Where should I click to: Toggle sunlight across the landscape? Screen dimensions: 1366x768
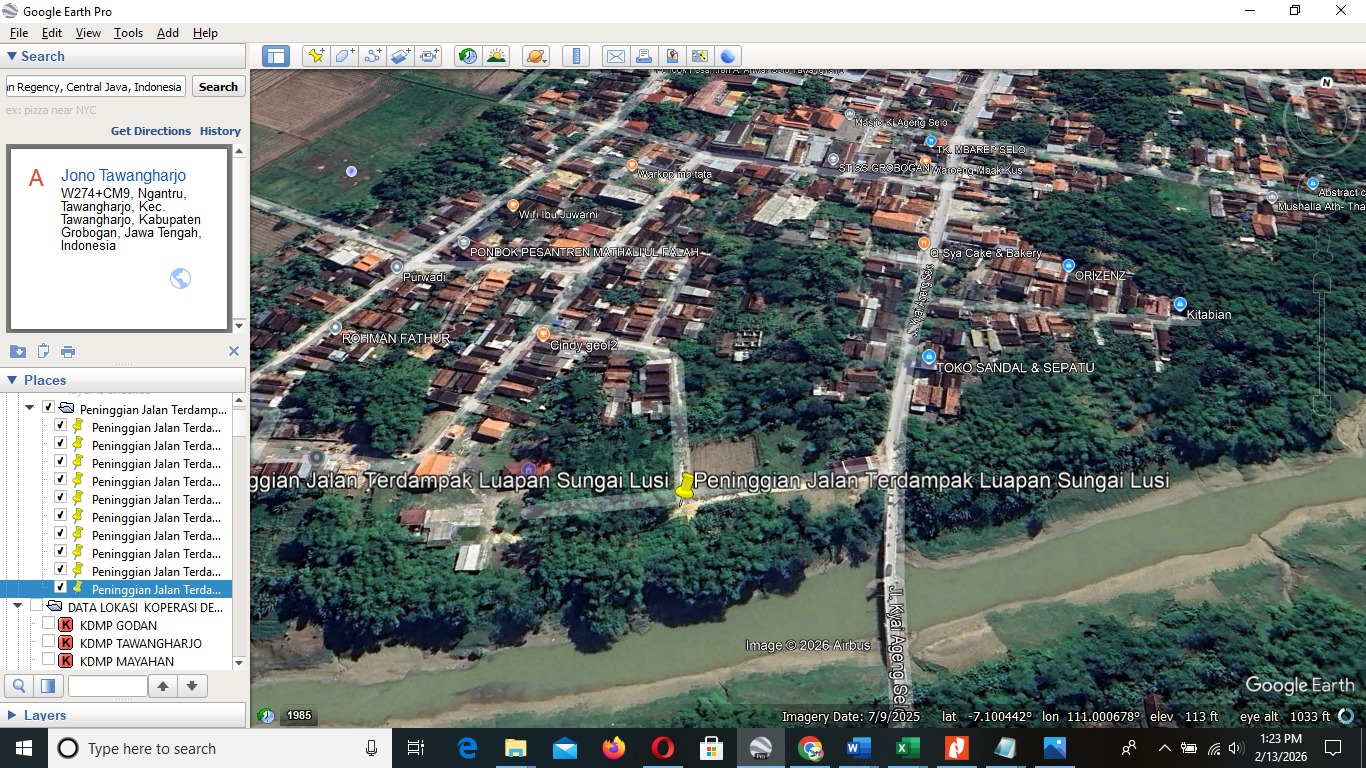click(x=496, y=56)
